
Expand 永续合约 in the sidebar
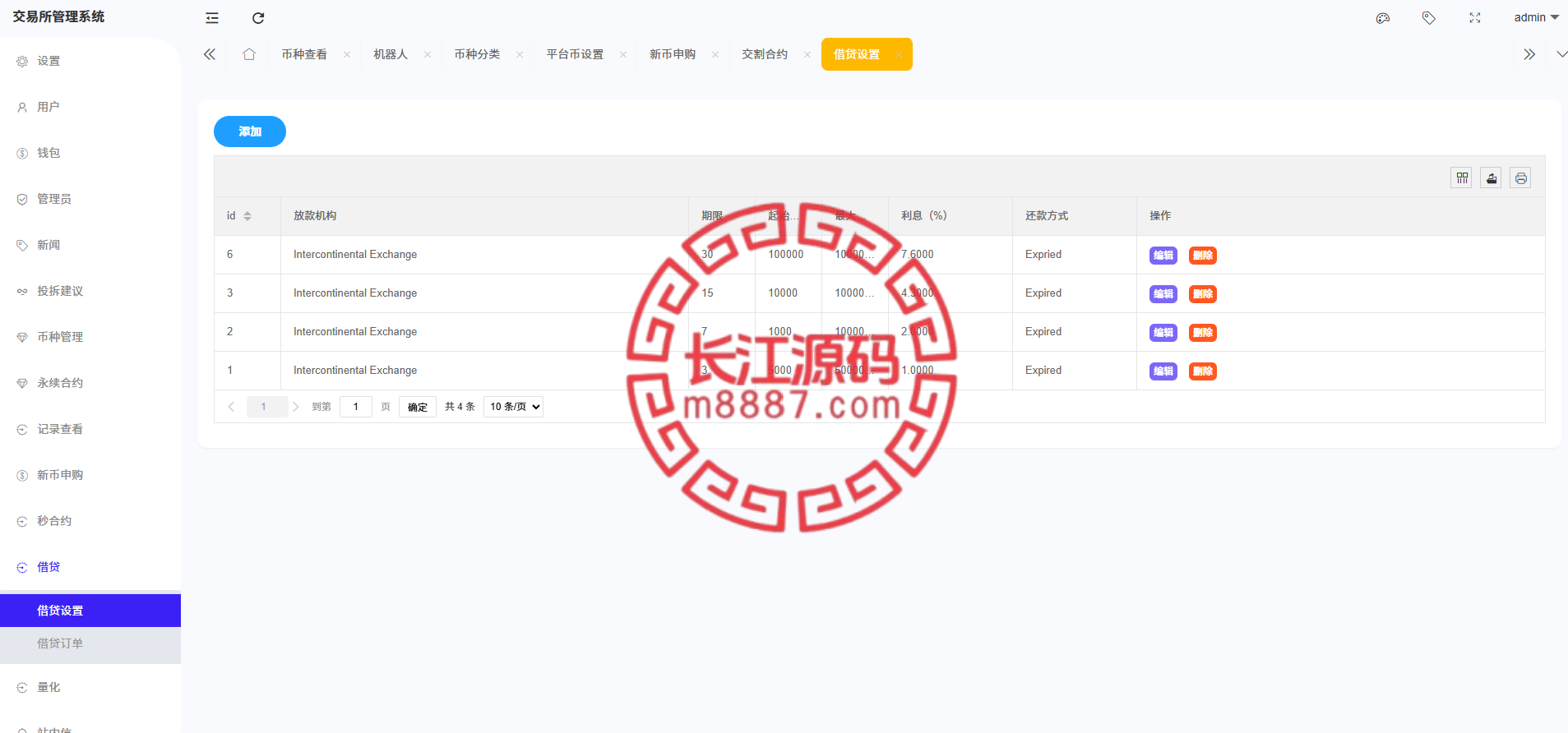[x=90, y=383]
